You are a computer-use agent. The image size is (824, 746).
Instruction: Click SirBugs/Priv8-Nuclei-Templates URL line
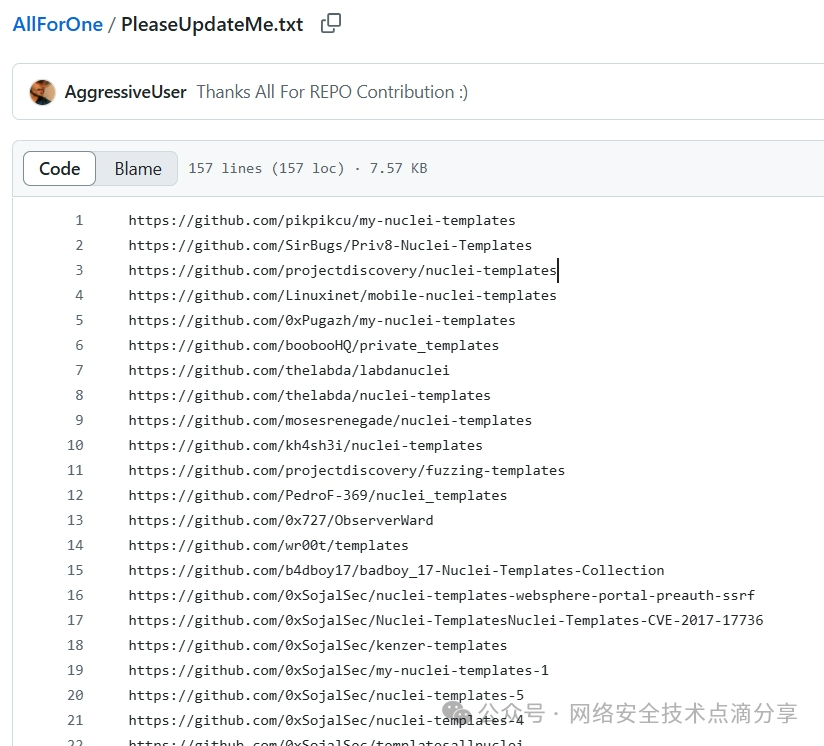(330, 245)
